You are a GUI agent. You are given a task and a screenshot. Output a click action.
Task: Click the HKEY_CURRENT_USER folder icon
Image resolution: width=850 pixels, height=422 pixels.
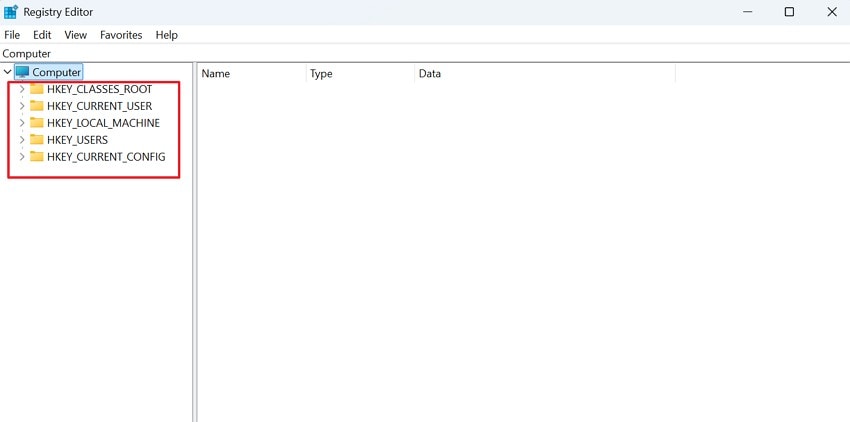click(36, 106)
